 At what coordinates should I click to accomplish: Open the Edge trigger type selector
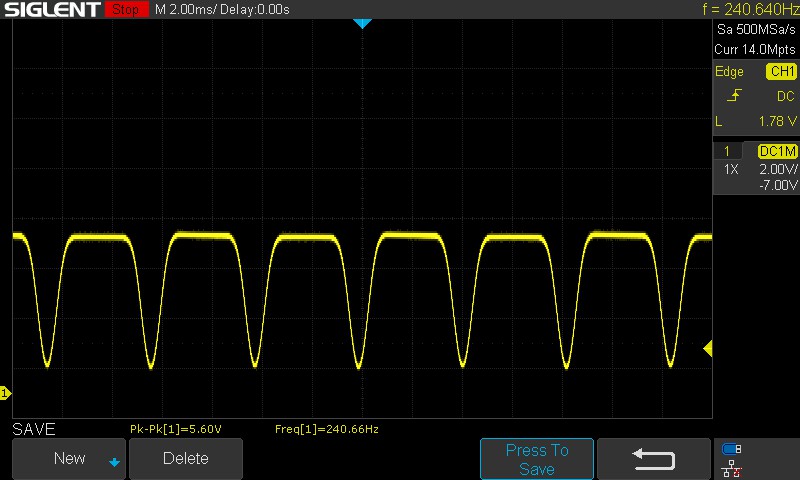[x=729, y=72]
